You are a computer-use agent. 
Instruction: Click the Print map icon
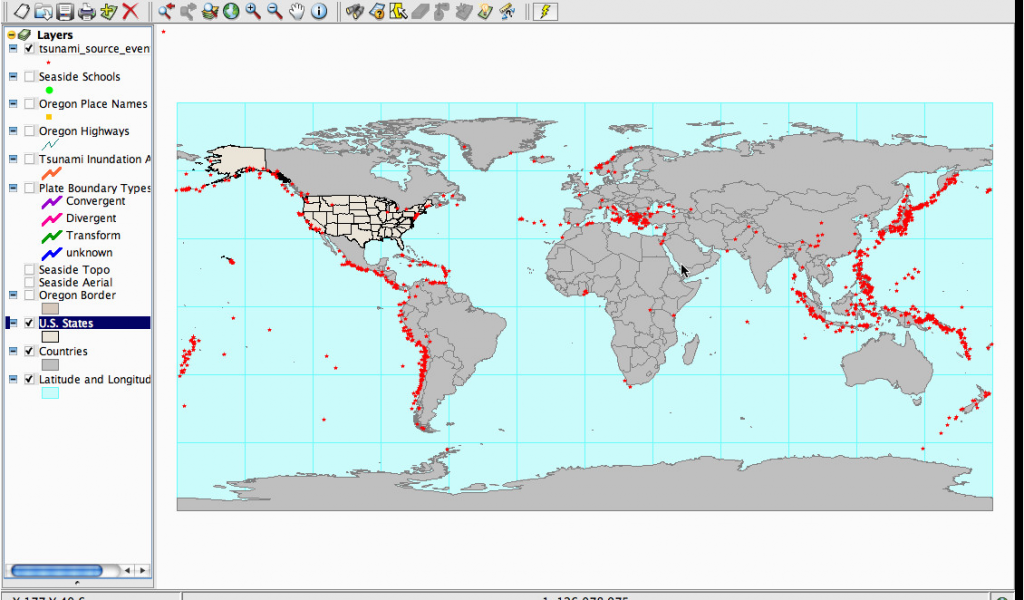click(87, 11)
